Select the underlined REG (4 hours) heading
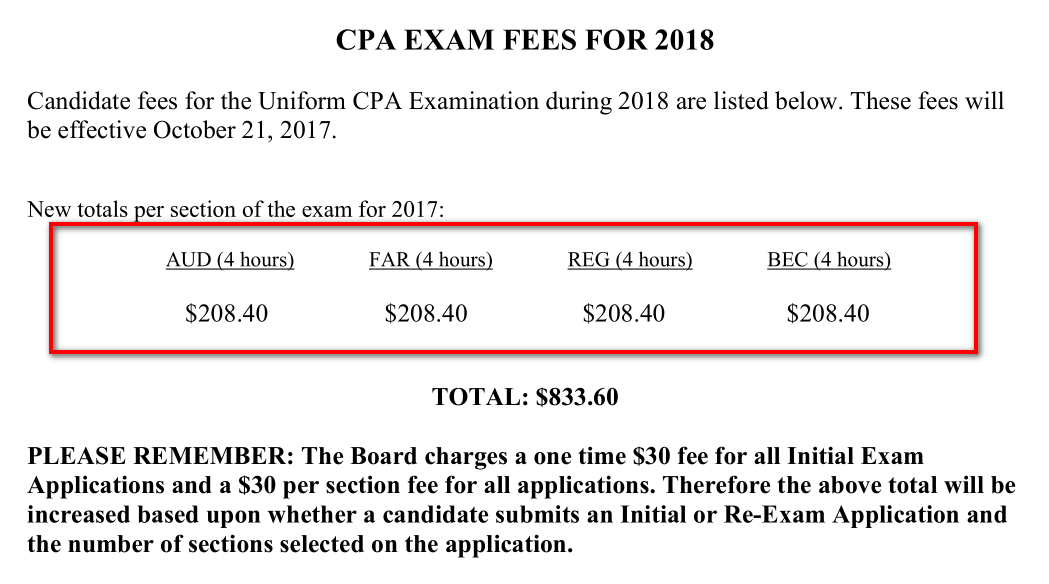This screenshot has width=1049, height=584. pyautogui.click(x=630, y=260)
